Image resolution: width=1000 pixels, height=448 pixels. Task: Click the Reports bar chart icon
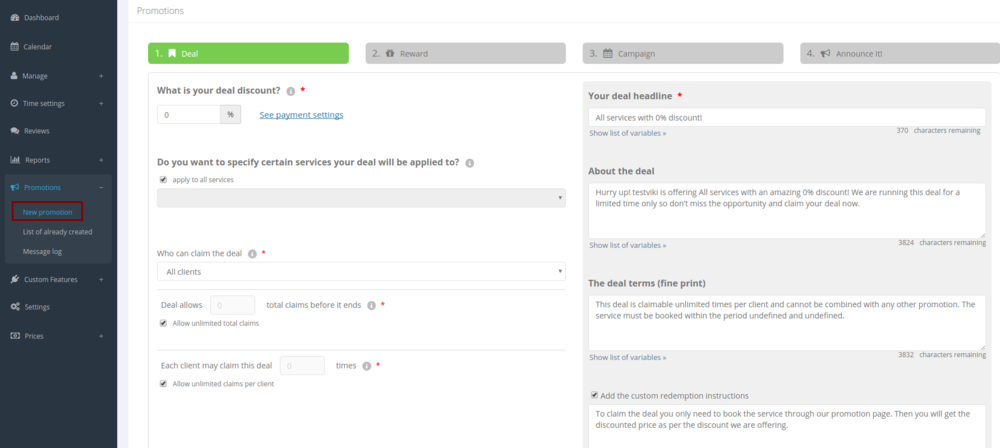click(14, 160)
